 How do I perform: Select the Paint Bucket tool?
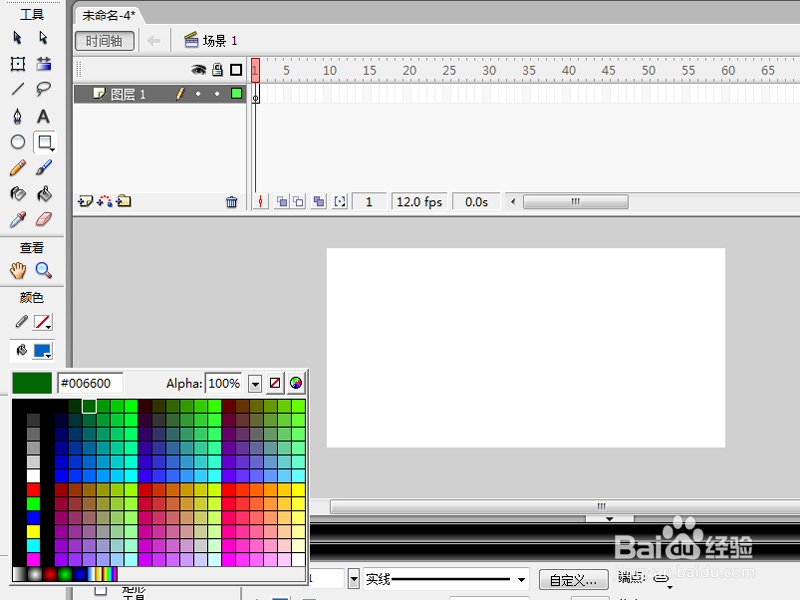click(x=44, y=194)
